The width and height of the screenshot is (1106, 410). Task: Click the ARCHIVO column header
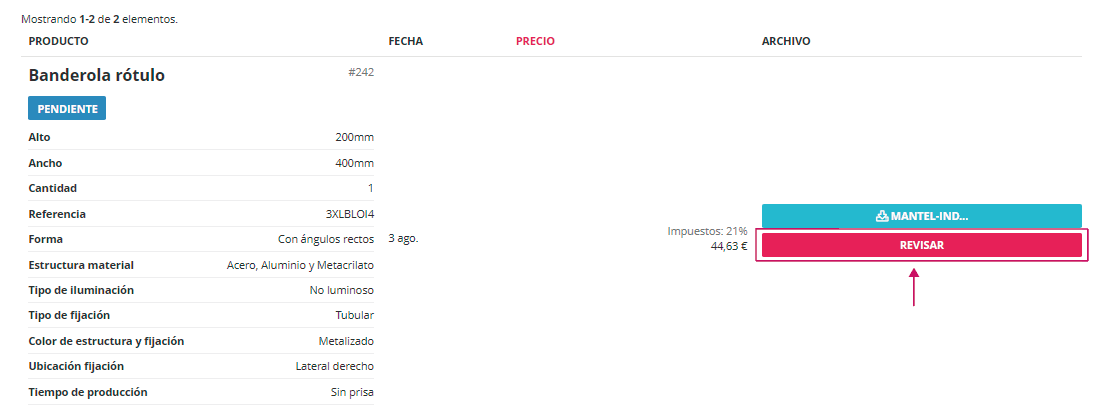[786, 41]
